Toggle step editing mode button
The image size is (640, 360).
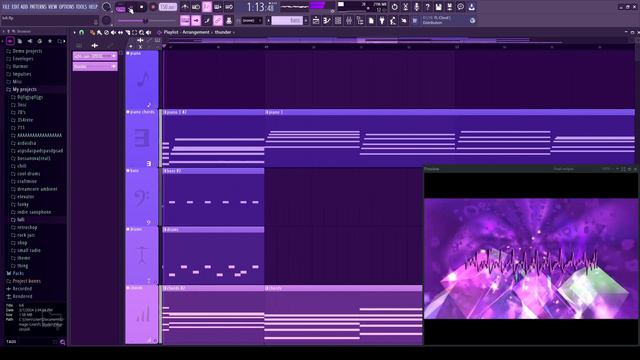coord(207,20)
